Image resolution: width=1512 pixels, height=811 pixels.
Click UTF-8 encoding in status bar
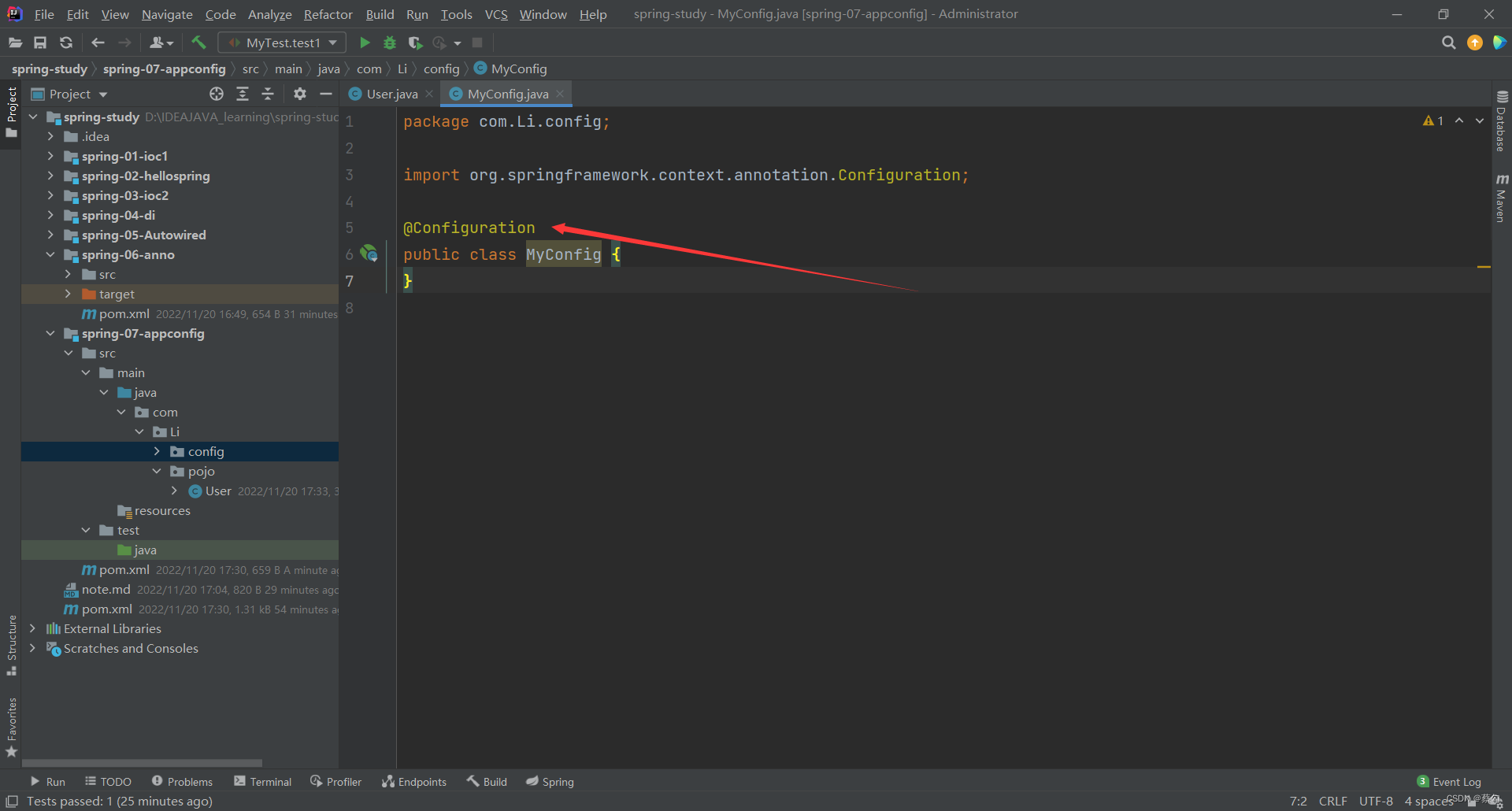click(x=1376, y=801)
